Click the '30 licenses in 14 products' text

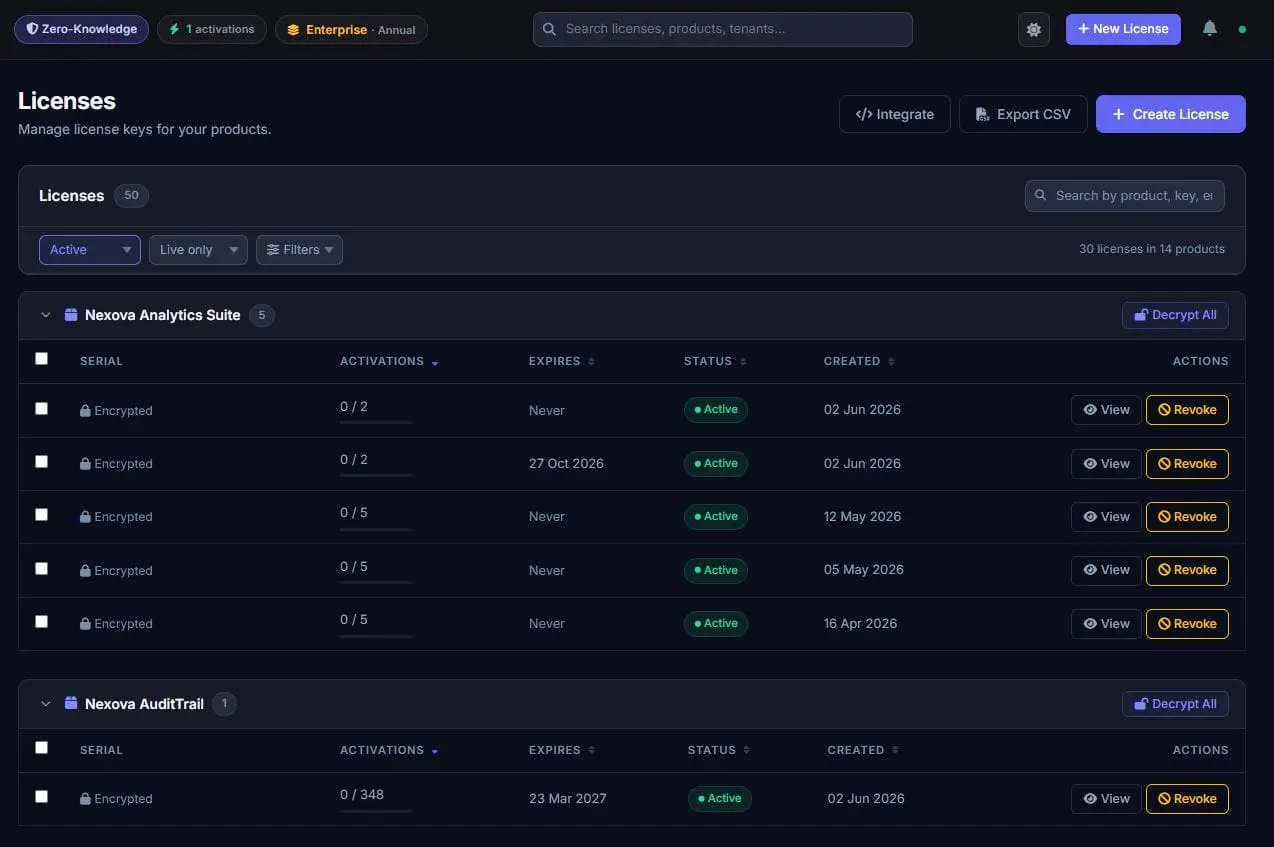1152,250
